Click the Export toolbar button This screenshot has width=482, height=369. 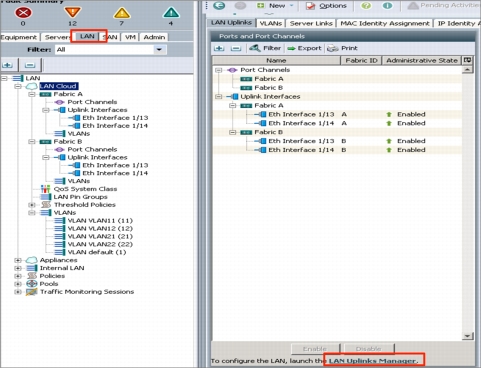click(x=305, y=48)
